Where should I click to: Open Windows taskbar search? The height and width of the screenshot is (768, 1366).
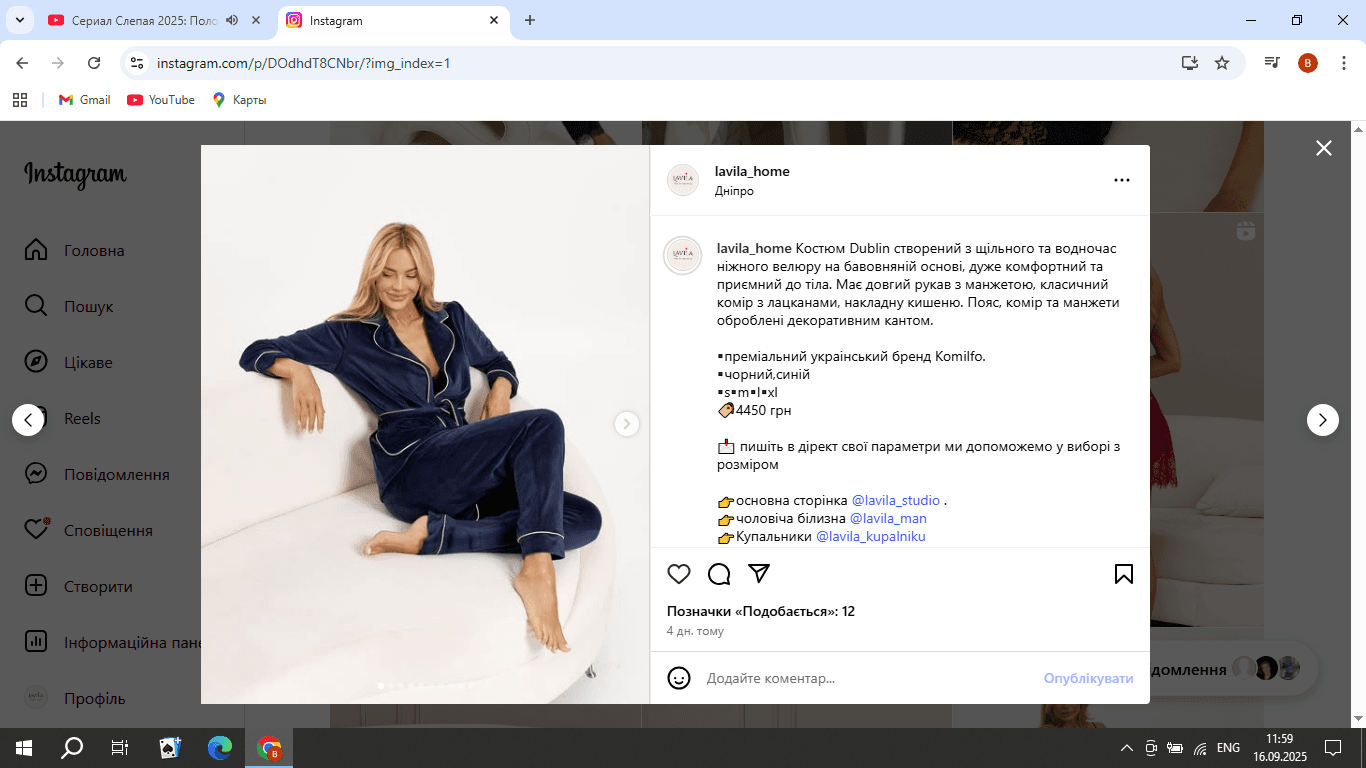pyautogui.click(x=72, y=748)
